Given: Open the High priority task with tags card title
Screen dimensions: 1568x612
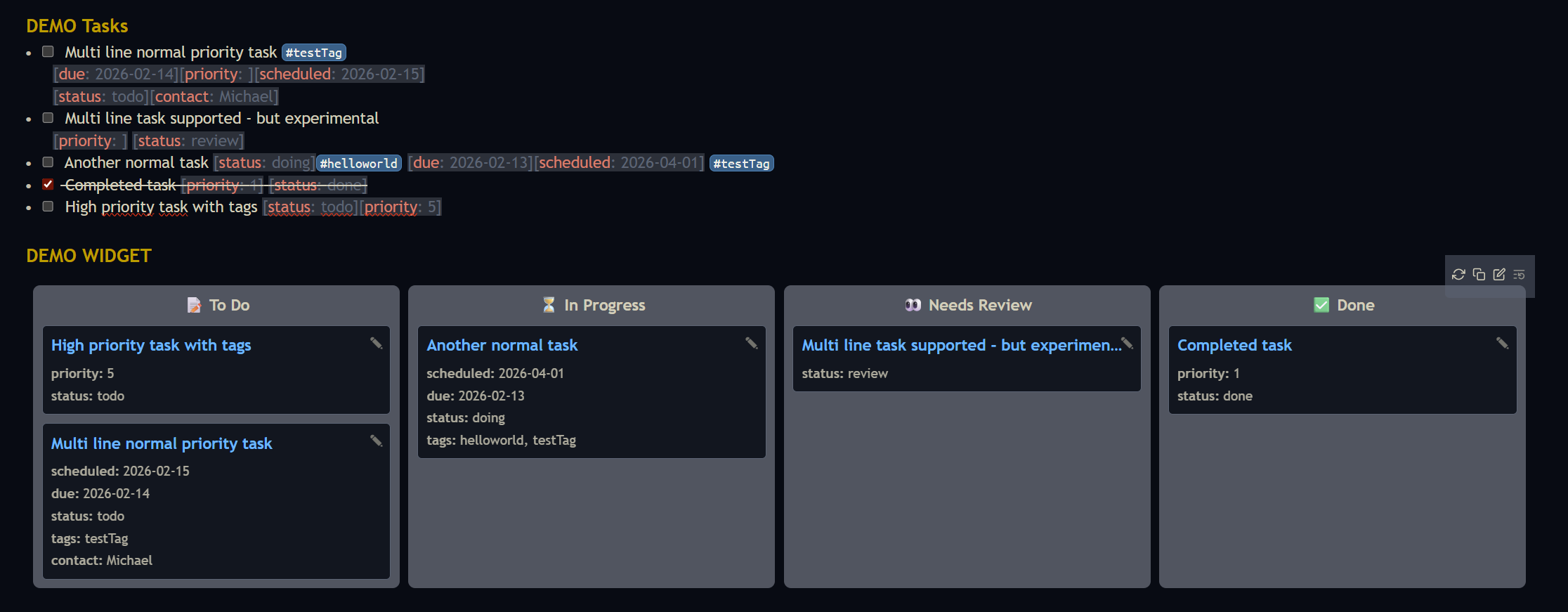Looking at the screenshot, I should click(x=151, y=345).
